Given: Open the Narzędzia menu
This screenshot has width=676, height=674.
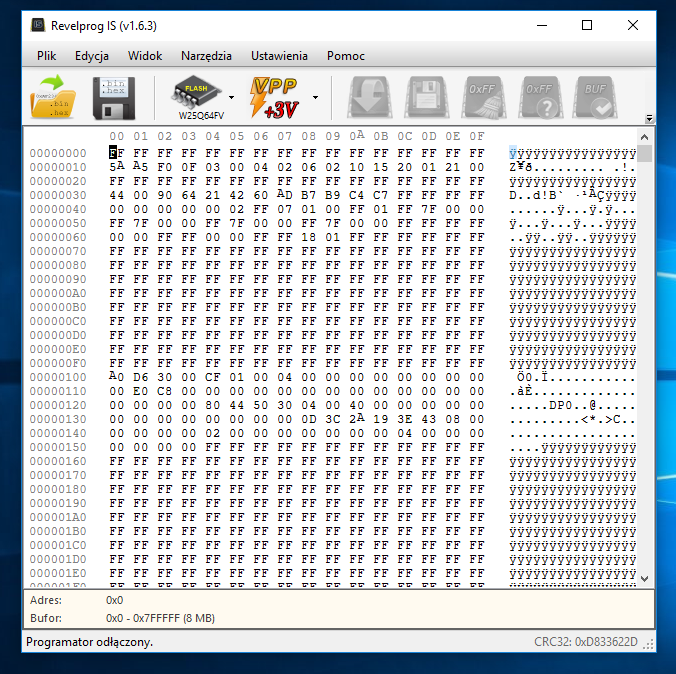Looking at the screenshot, I should pos(206,56).
